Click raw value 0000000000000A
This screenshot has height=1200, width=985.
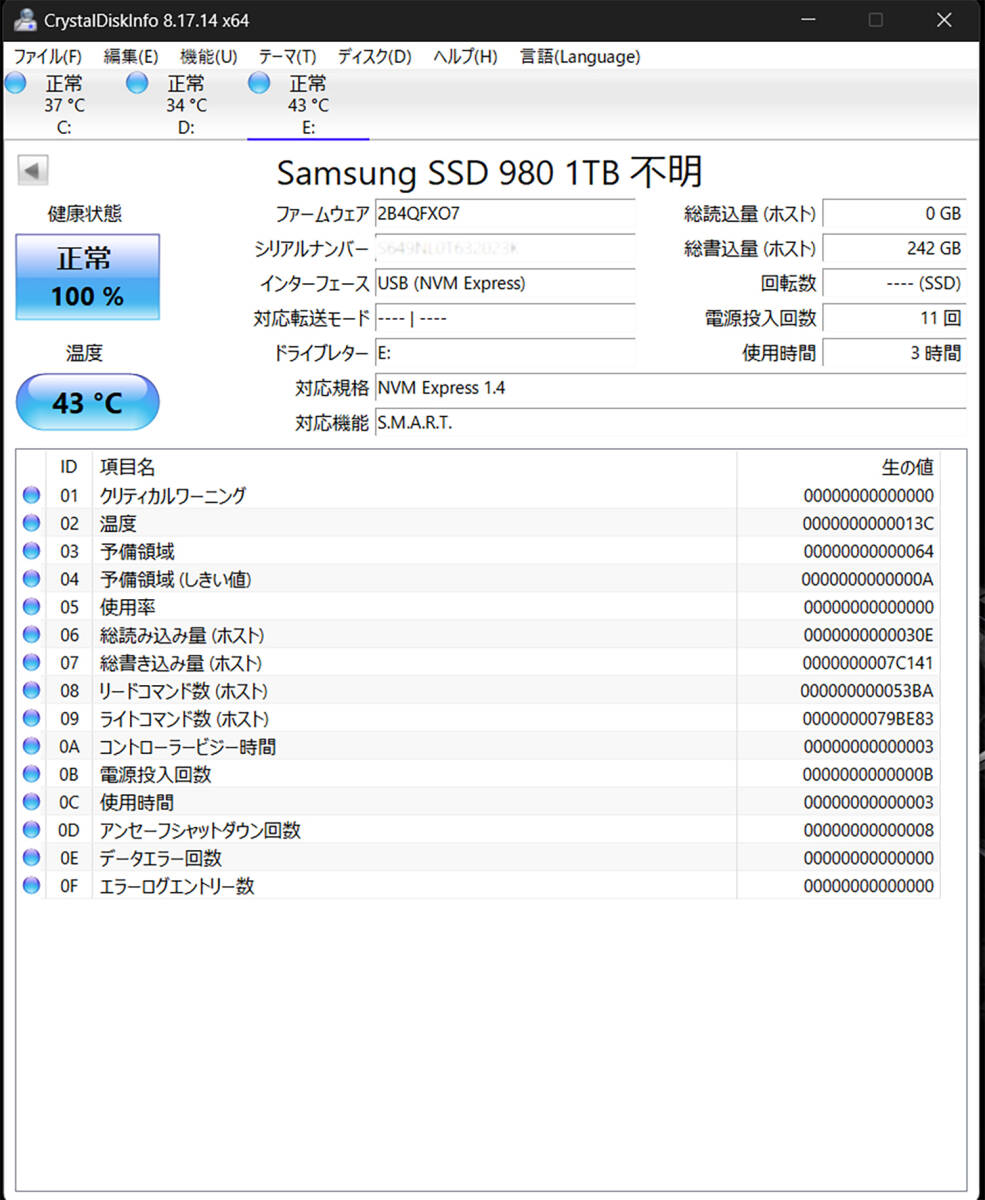(867, 579)
